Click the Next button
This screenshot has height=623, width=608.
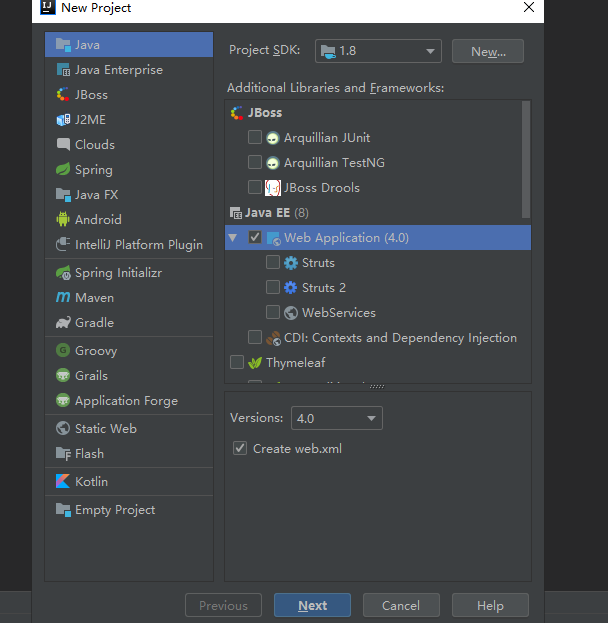point(312,605)
